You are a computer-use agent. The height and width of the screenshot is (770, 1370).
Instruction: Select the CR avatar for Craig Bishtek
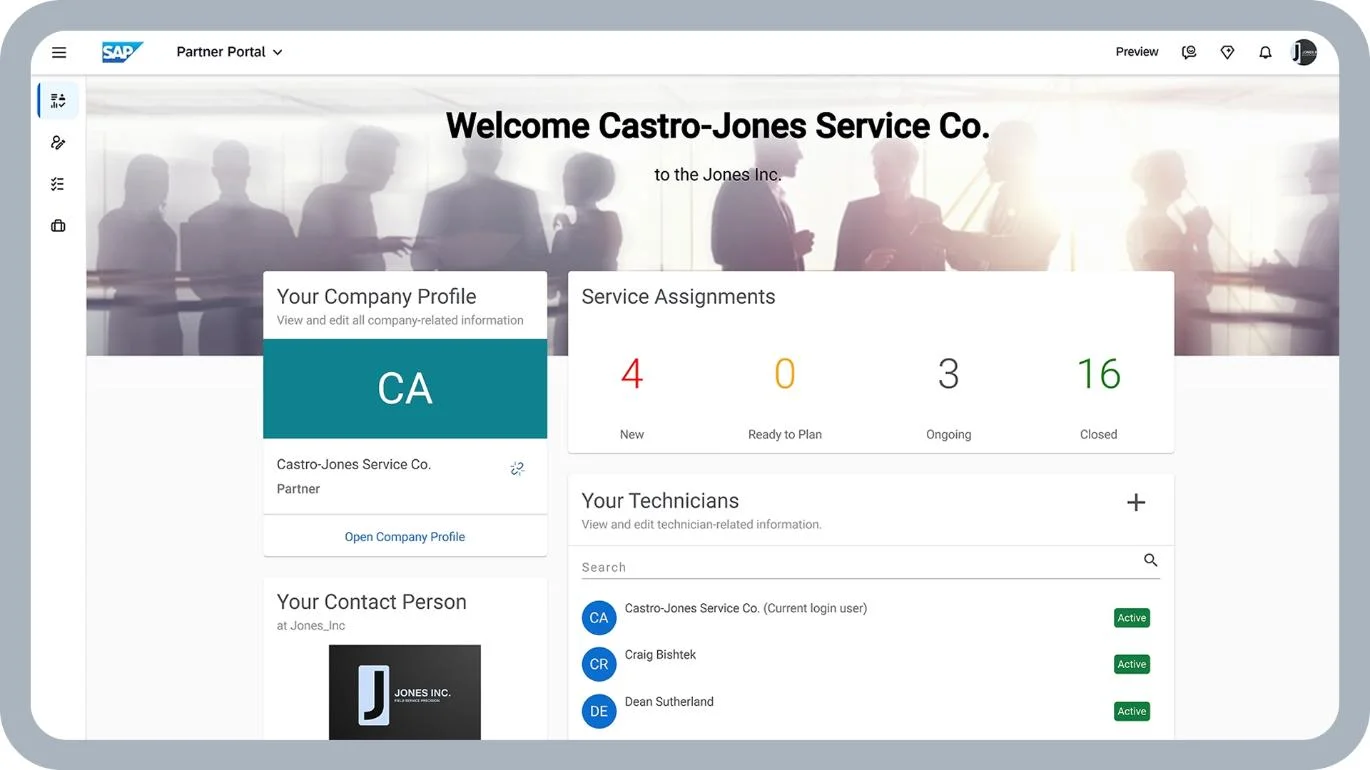coord(599,664)
